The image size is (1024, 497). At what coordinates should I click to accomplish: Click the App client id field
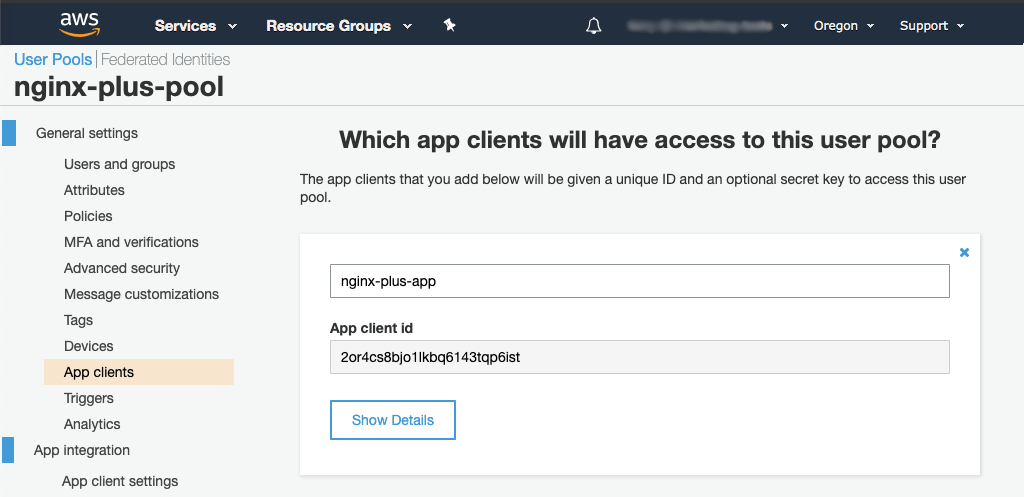tap(639, 357)
